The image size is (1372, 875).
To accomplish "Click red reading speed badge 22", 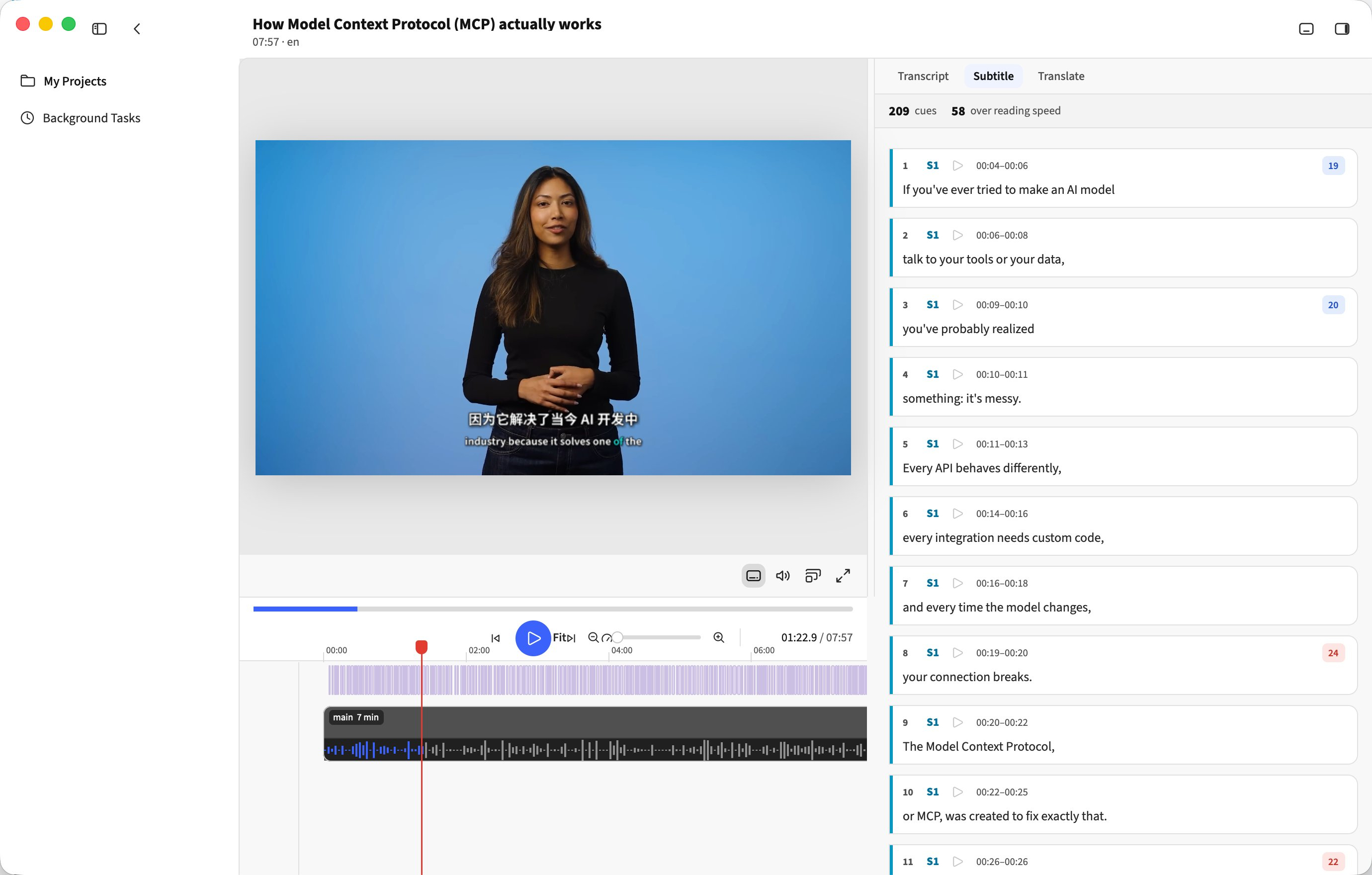I will [1333, 861].
